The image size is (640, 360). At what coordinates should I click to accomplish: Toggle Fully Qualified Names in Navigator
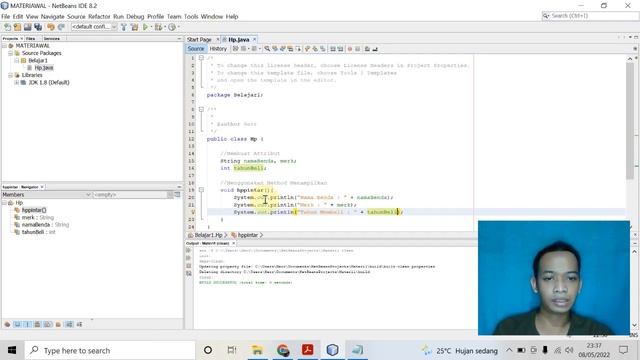tap(58, 324)
